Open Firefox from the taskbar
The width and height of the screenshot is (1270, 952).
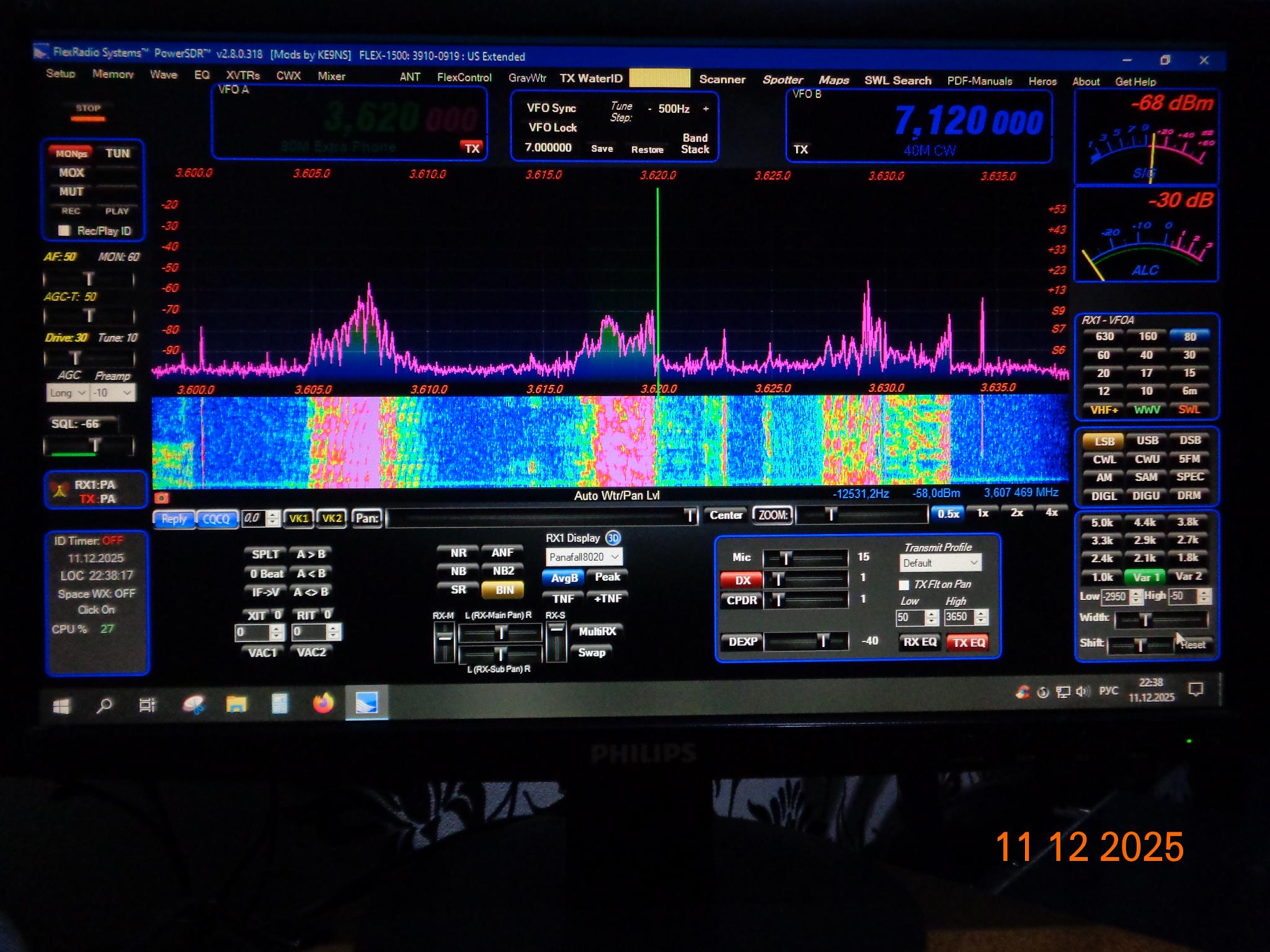(x=323, y=703)
